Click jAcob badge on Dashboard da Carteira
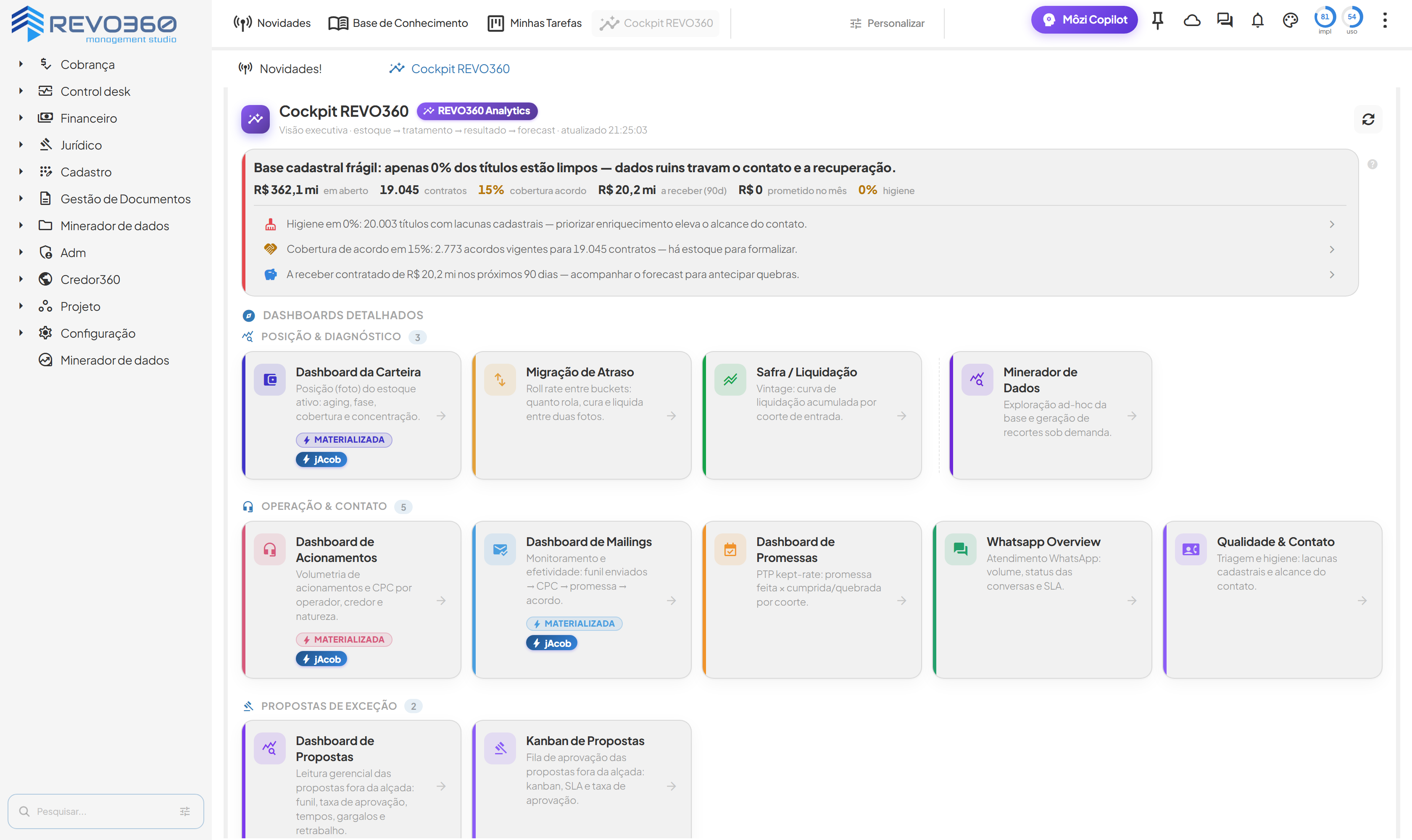 (x=322, y=459)
